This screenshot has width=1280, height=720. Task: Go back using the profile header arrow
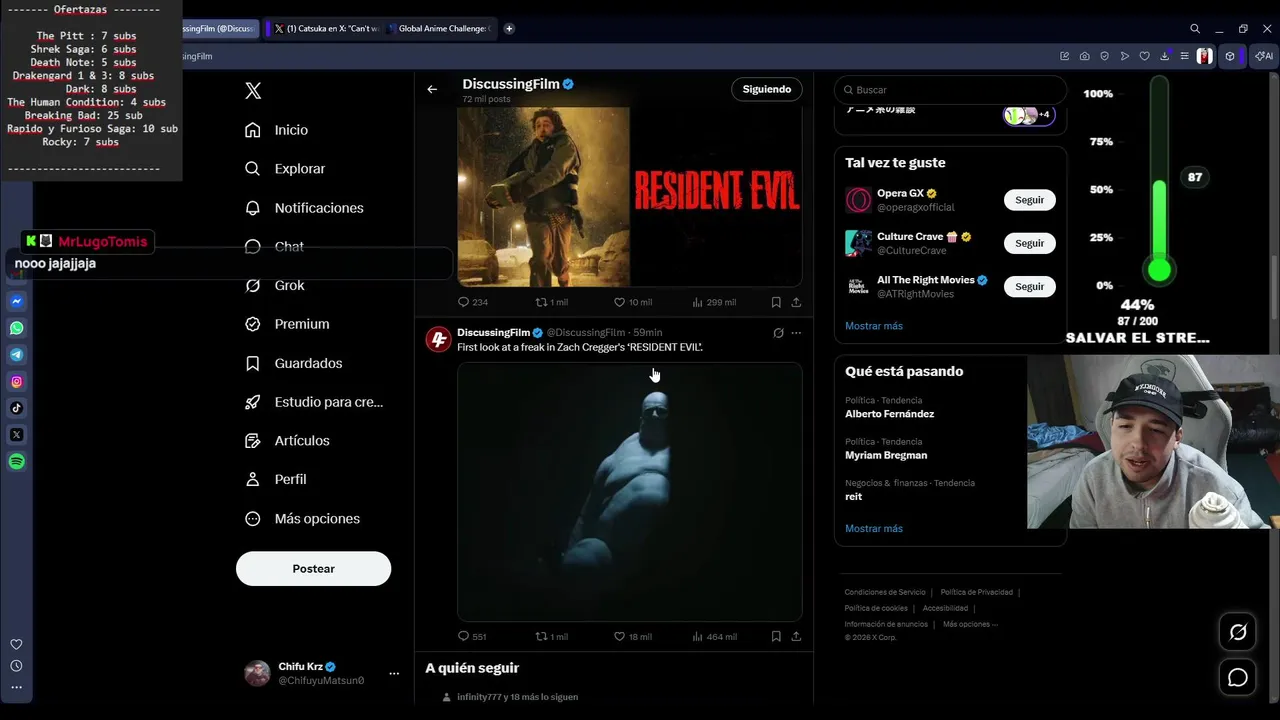coord(432,89)
